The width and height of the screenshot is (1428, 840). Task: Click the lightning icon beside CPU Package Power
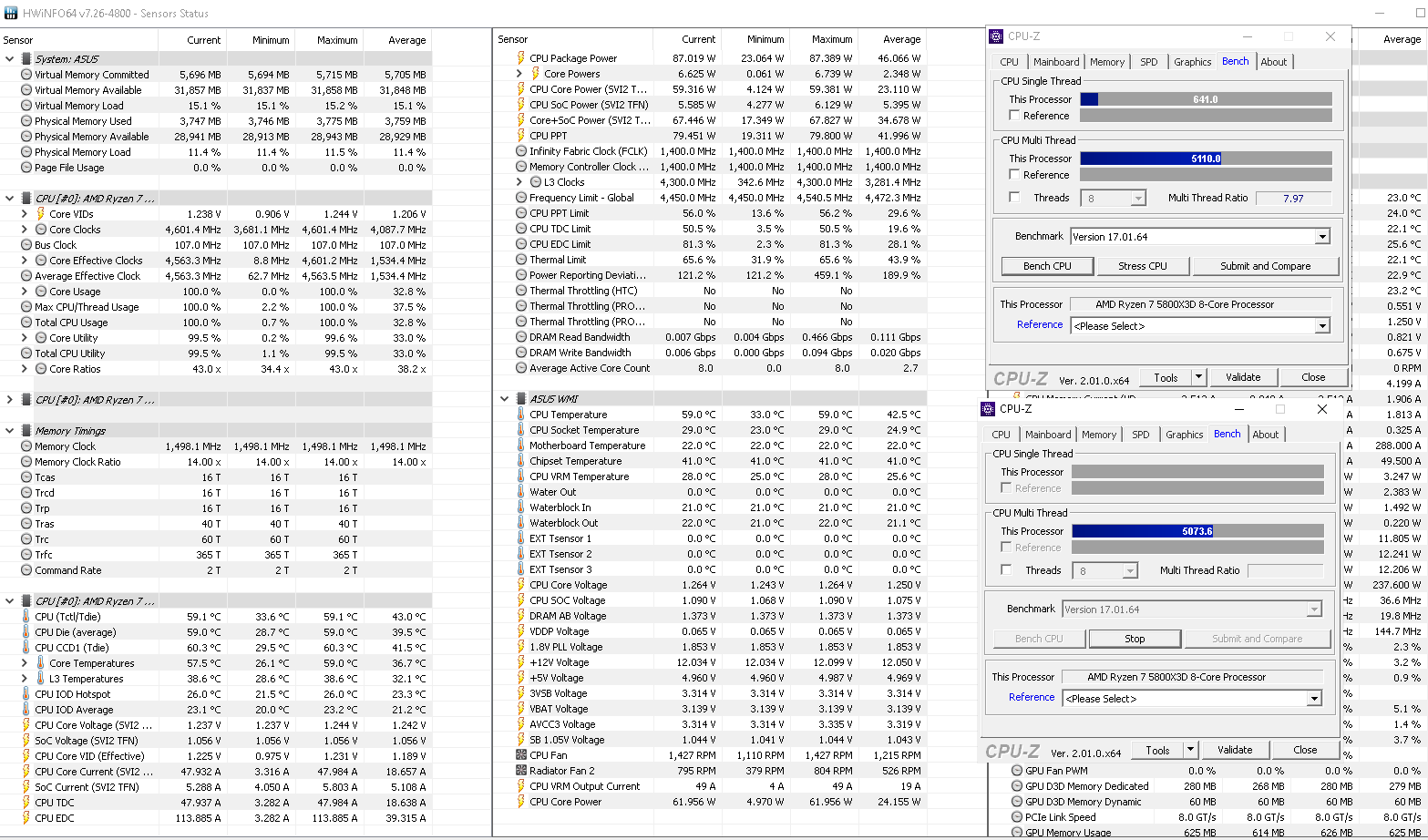click(521, 58)
